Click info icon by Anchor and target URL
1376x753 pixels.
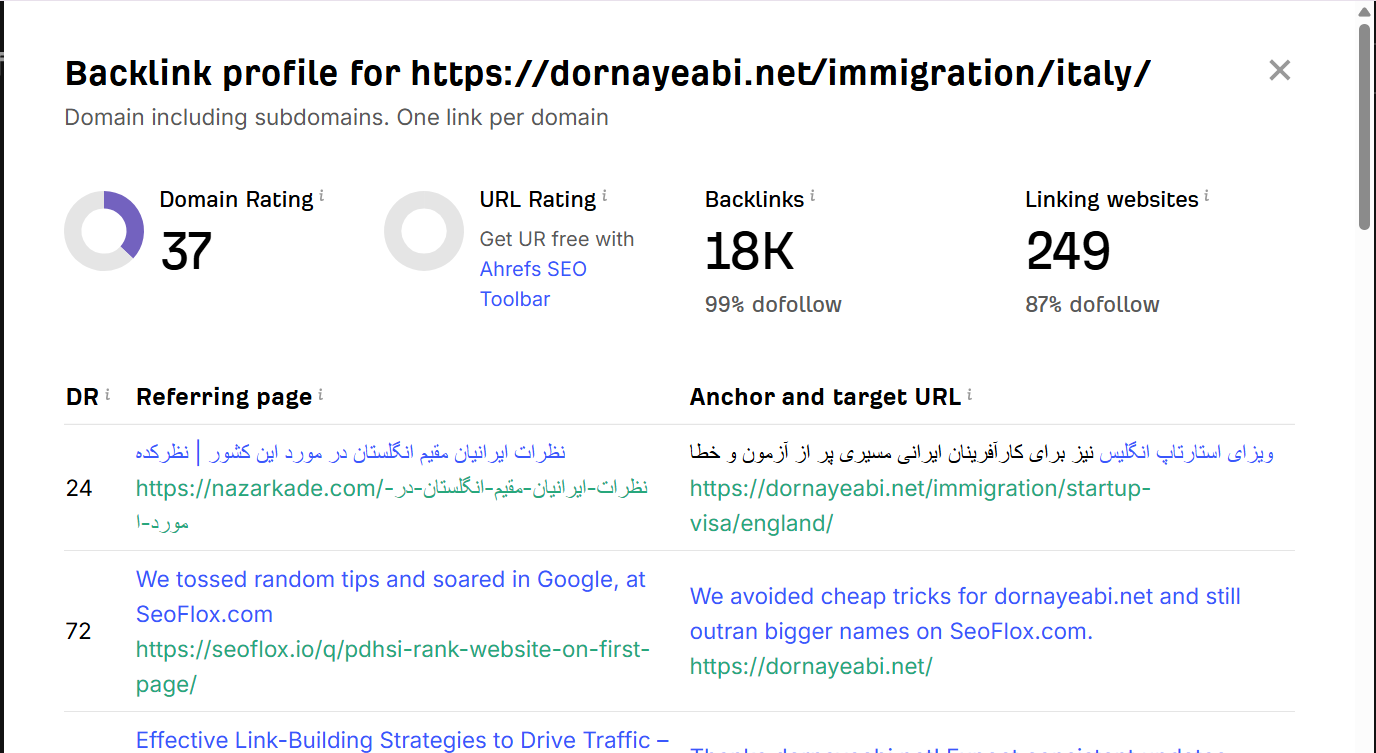pyautogui.click(x=970, y=395)
